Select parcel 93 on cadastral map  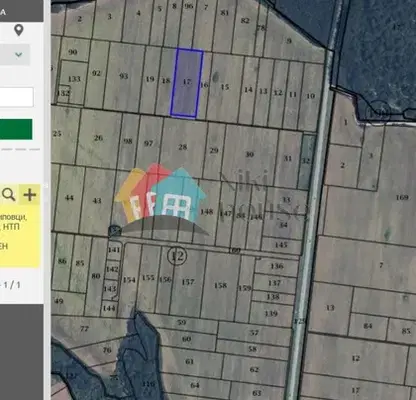click(x=124, y=76)
